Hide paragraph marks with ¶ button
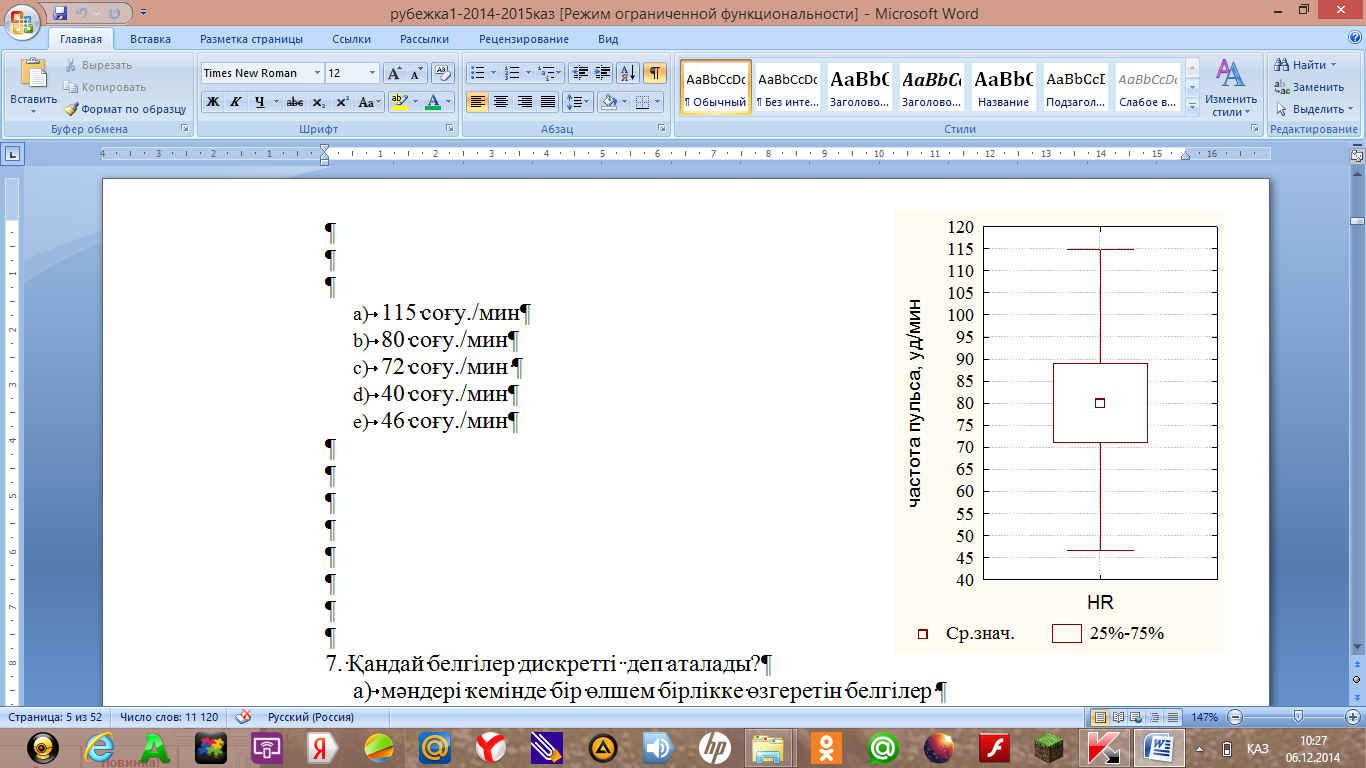Screen dimensions: 1366x768 pyautogui.click(x=655, y=73)
